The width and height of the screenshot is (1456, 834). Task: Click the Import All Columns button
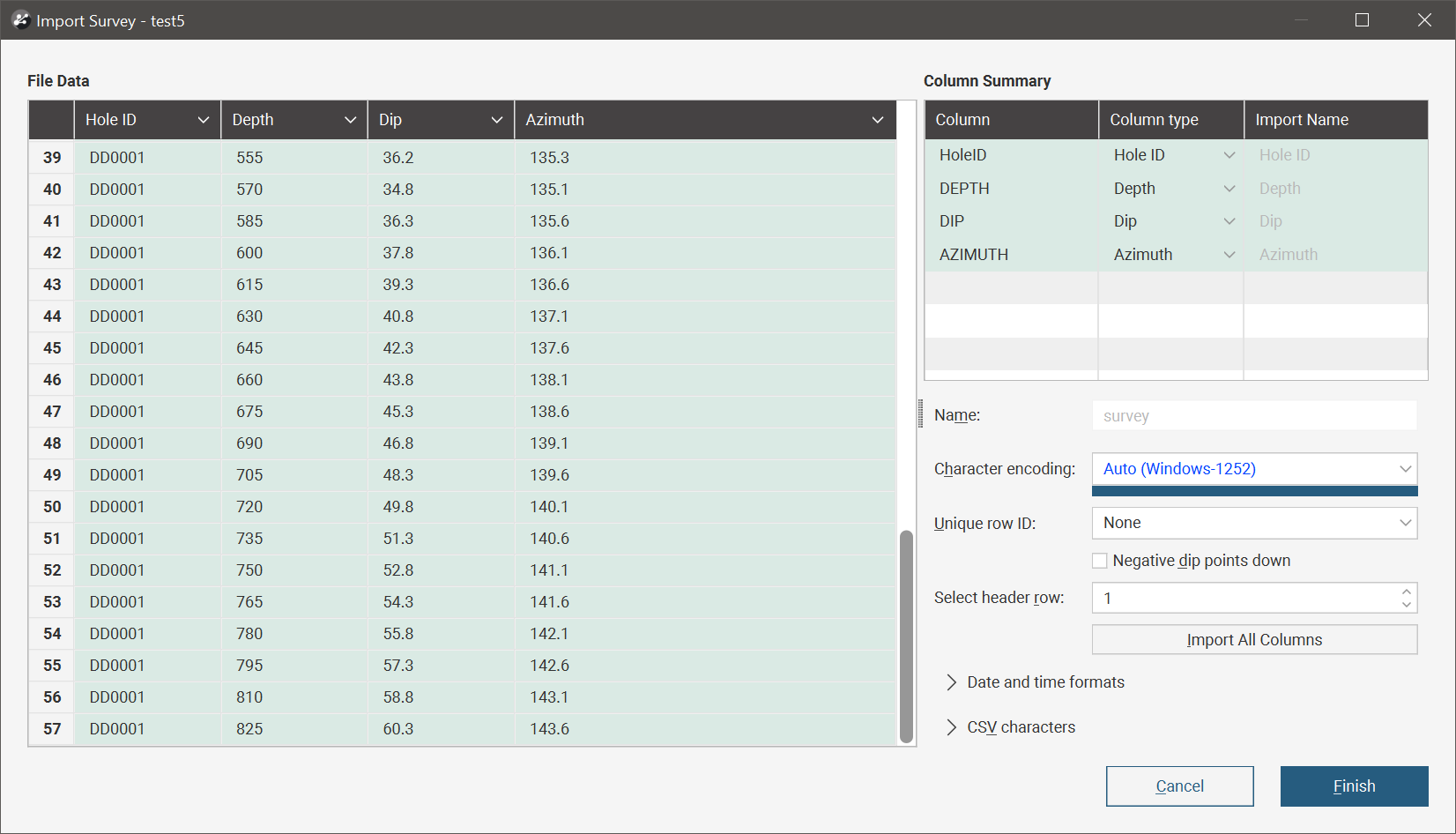1253,640
